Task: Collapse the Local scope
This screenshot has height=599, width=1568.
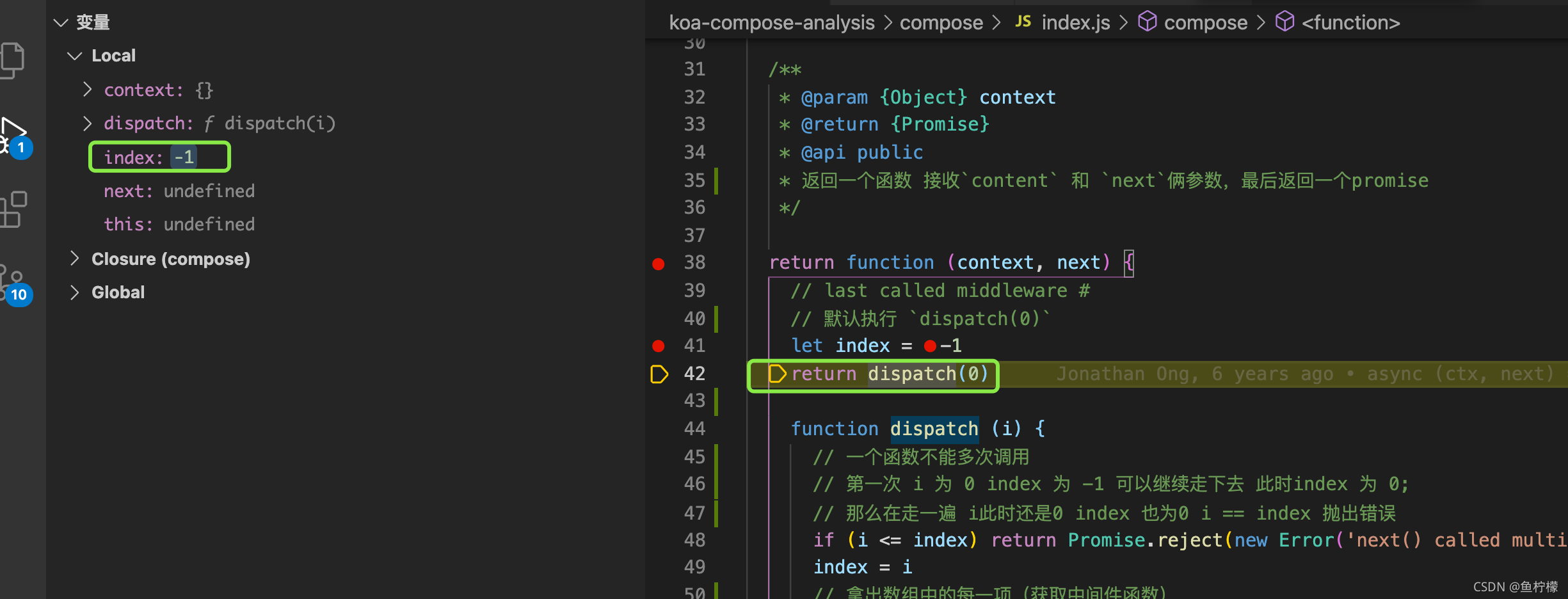Action: [75, 56]
